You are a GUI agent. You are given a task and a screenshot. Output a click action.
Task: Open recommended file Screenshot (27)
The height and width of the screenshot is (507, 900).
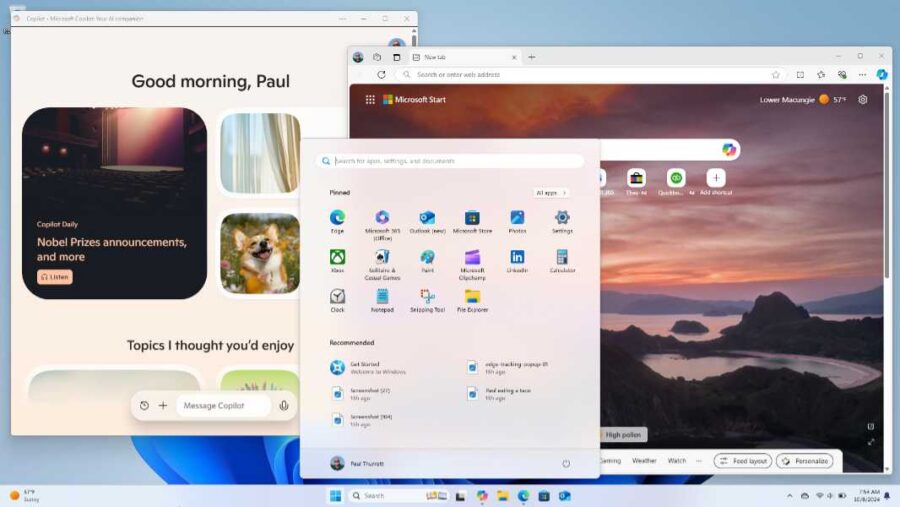point(362,393)
